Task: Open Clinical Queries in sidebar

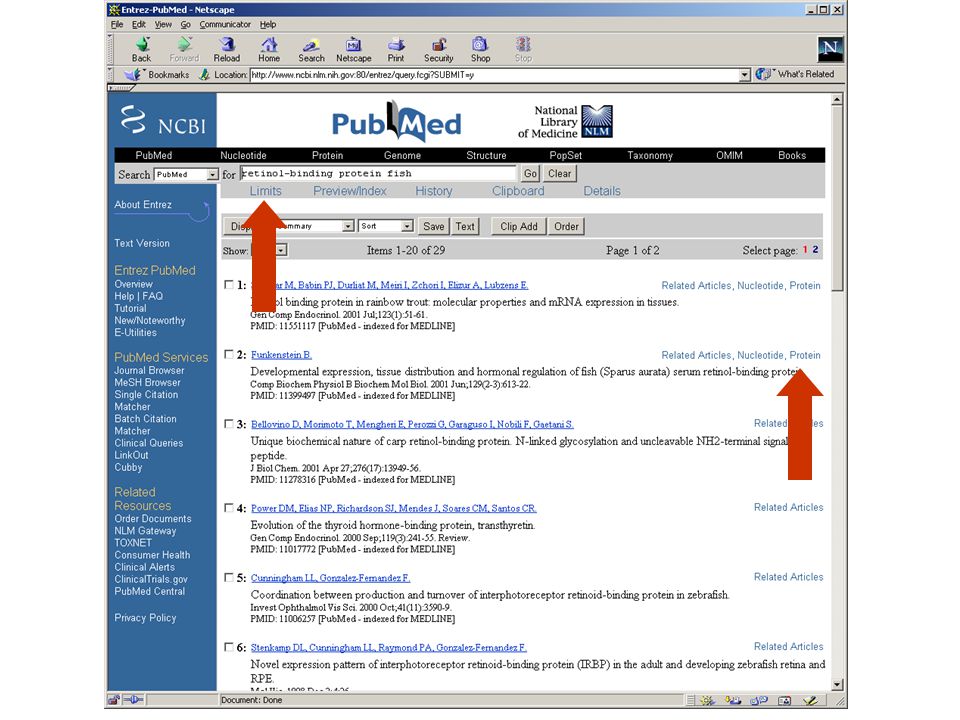Action: coord(149,443)
